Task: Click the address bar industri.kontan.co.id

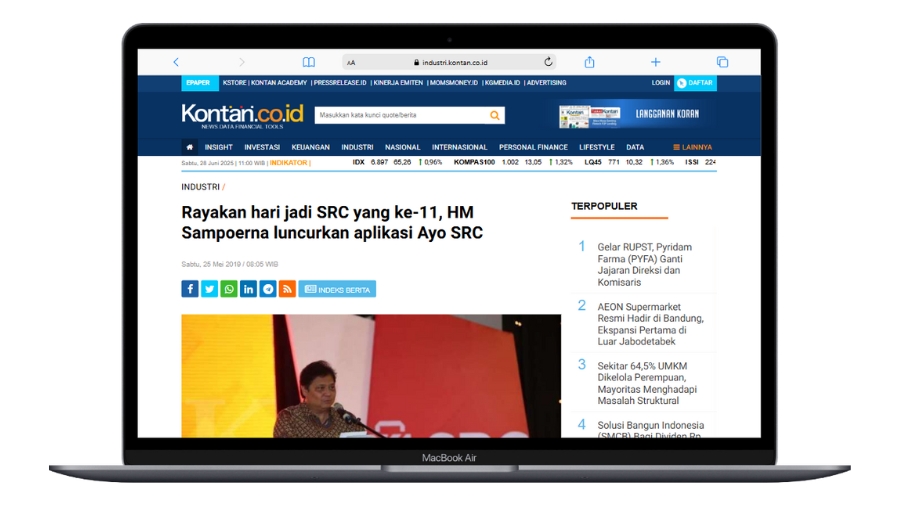Action: click(449, 62)
